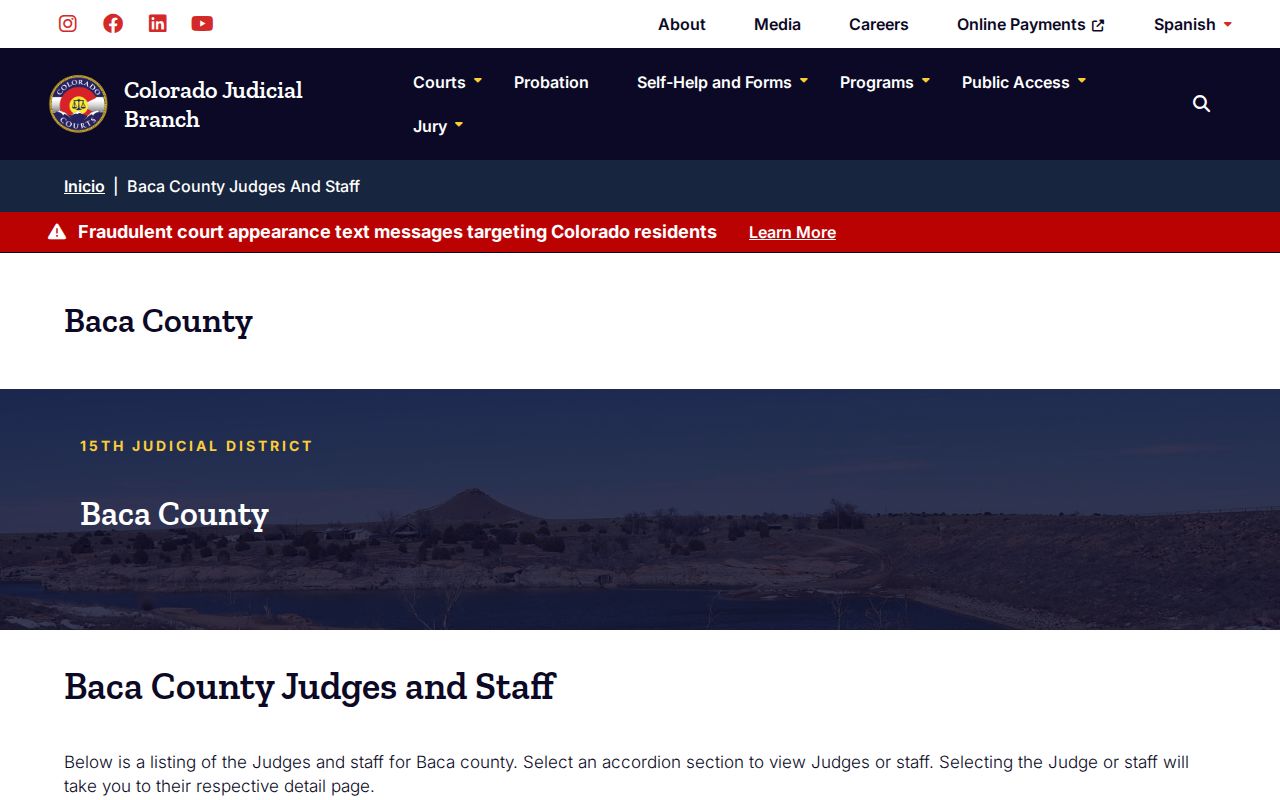Open the Spanish language dropdown
1280x800 pixels.
(x=1193, y=24)
